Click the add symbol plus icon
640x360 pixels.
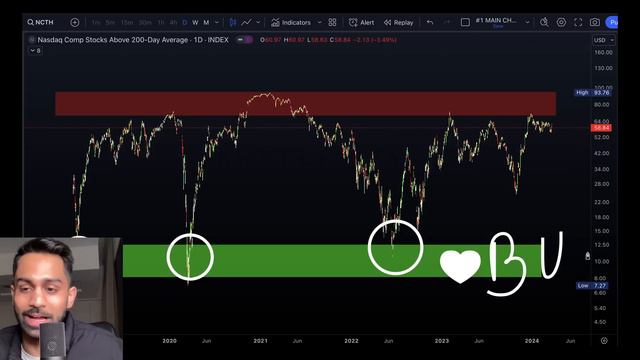point(75,22)
